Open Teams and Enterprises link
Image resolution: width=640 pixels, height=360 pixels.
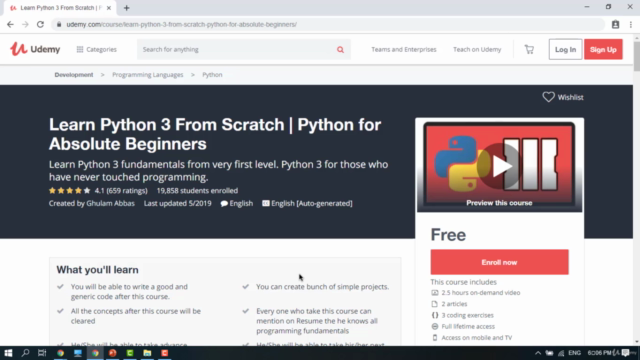coord(404,49)
